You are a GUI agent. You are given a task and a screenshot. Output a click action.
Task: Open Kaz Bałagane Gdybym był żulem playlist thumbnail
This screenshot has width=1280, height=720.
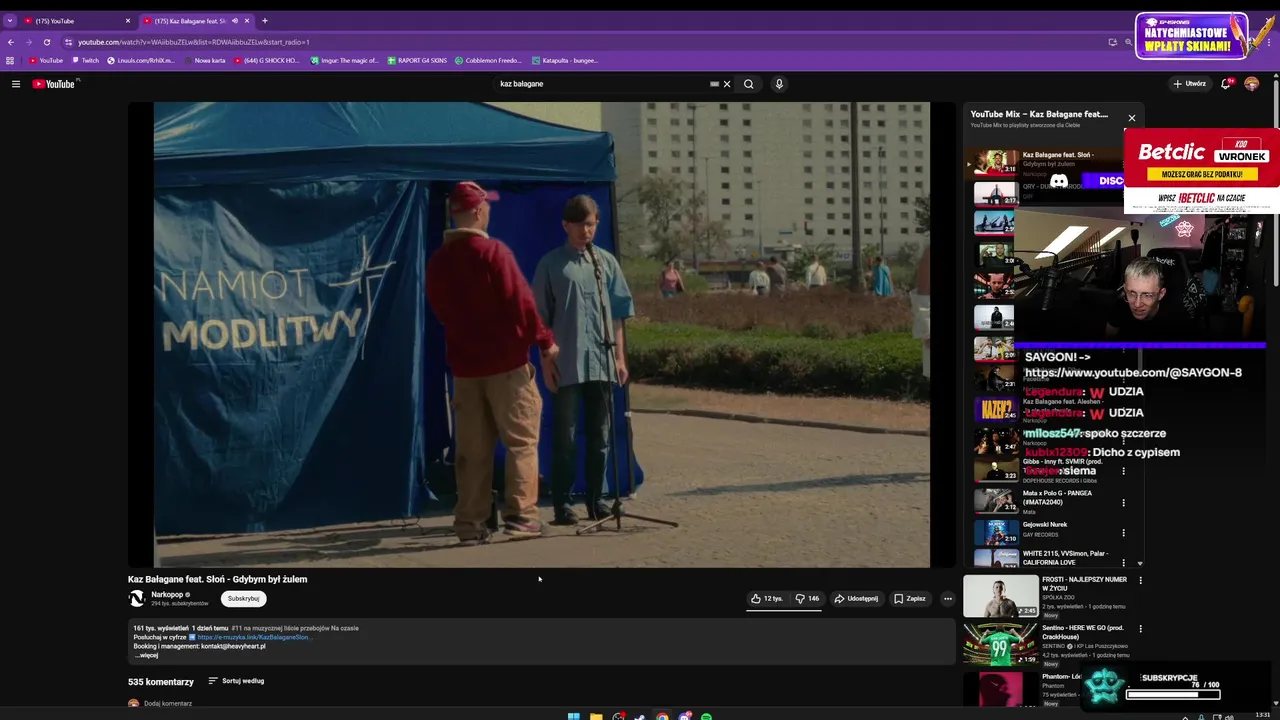coord(996,162)
